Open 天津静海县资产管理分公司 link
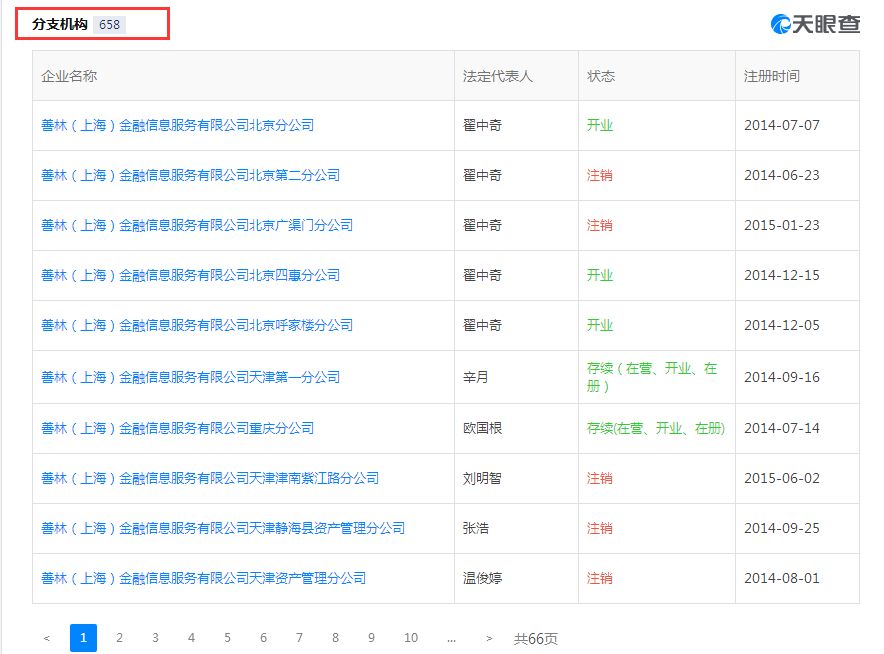This screenshot has width=884, height=654. pos(223,528)
